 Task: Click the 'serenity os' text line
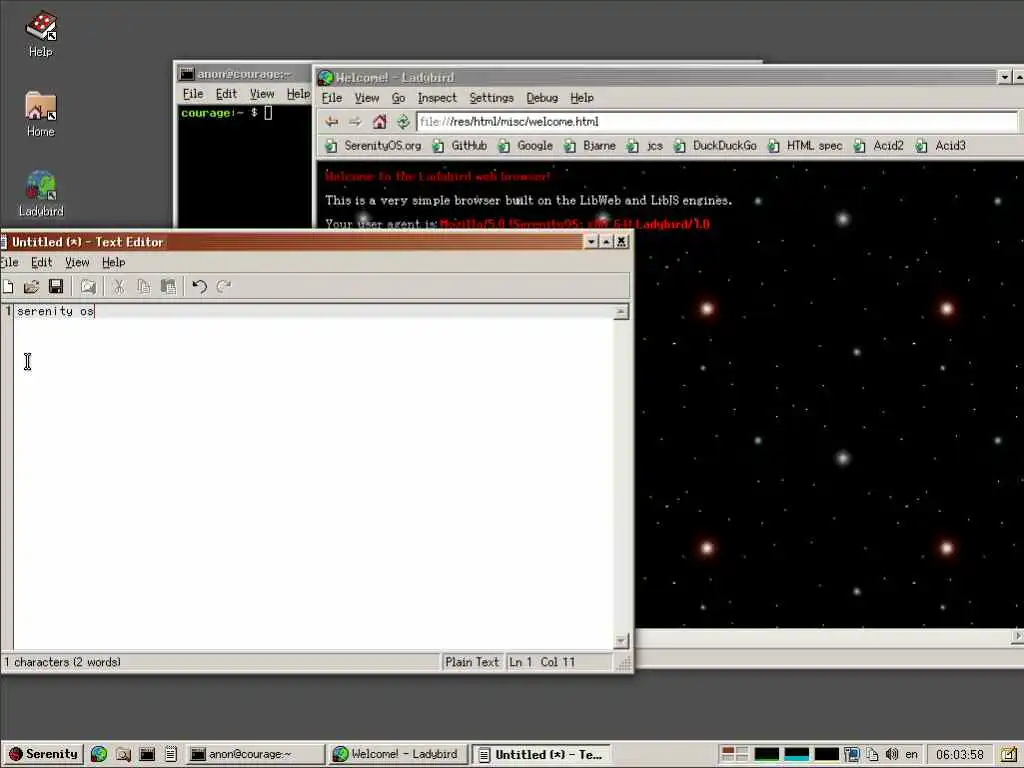coord(56,312)
